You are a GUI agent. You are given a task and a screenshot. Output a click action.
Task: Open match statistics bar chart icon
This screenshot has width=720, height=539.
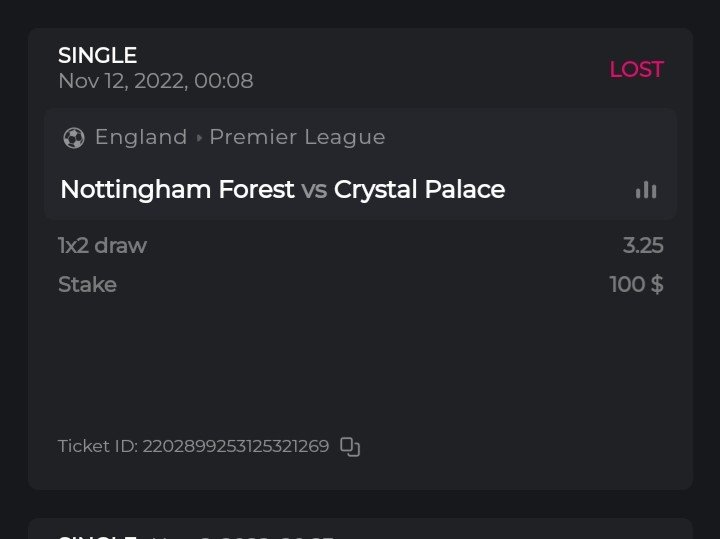click(x=646, y=190)
